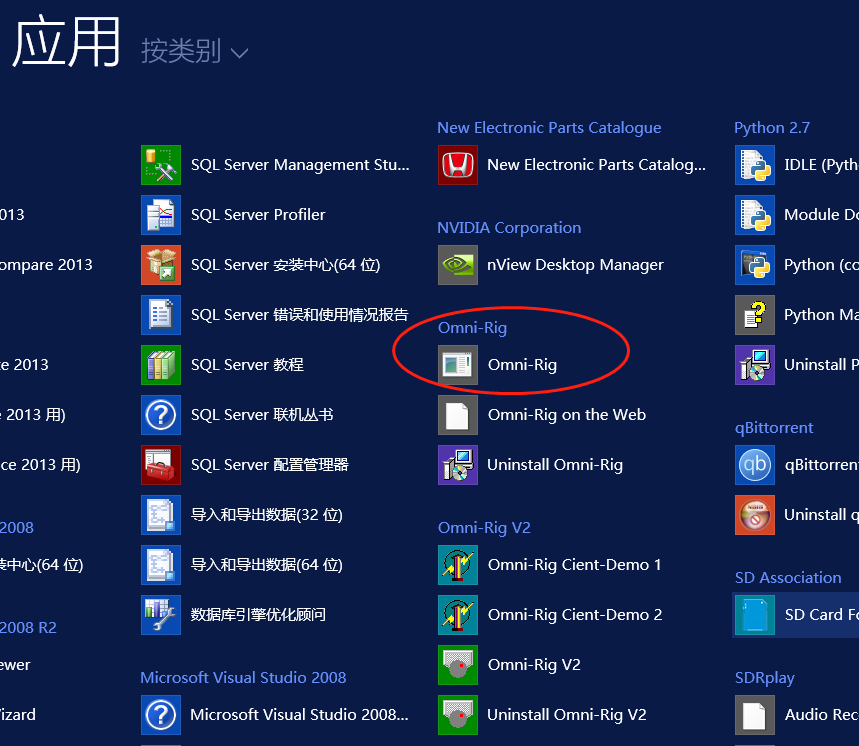Viewport: 859px width, 746px height.
Task: Click the Uninstall Omni-Rig icon
Action: pos(458,465)
